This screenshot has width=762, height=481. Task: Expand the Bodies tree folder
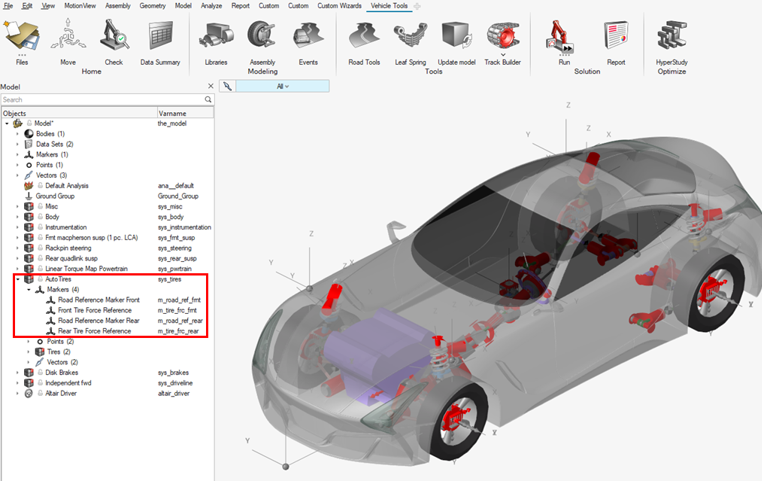18,133
